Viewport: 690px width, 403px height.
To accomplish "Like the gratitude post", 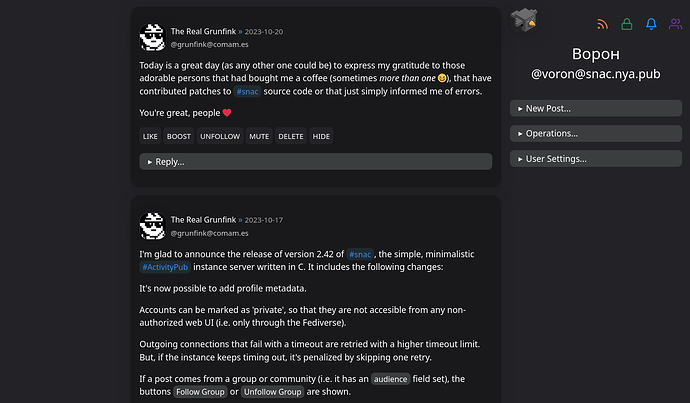I will point(151,136).
